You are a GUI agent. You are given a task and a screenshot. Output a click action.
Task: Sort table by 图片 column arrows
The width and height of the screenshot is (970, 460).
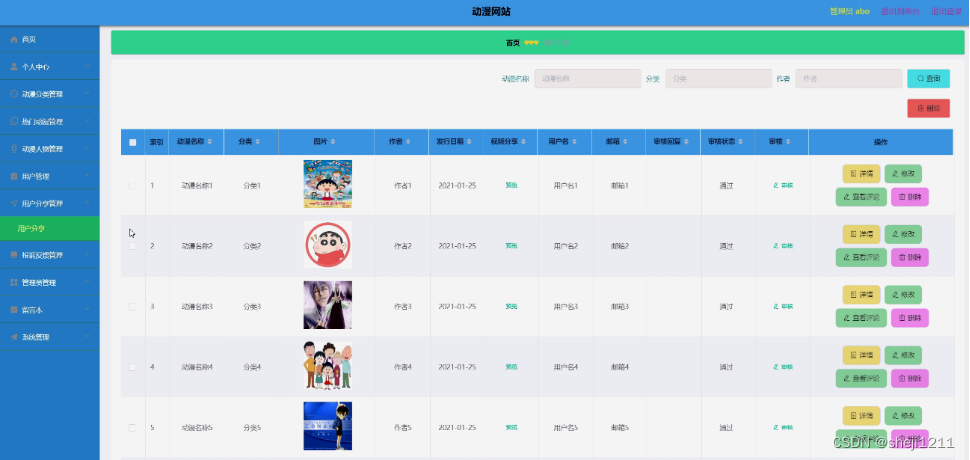[x=334, y=142]
